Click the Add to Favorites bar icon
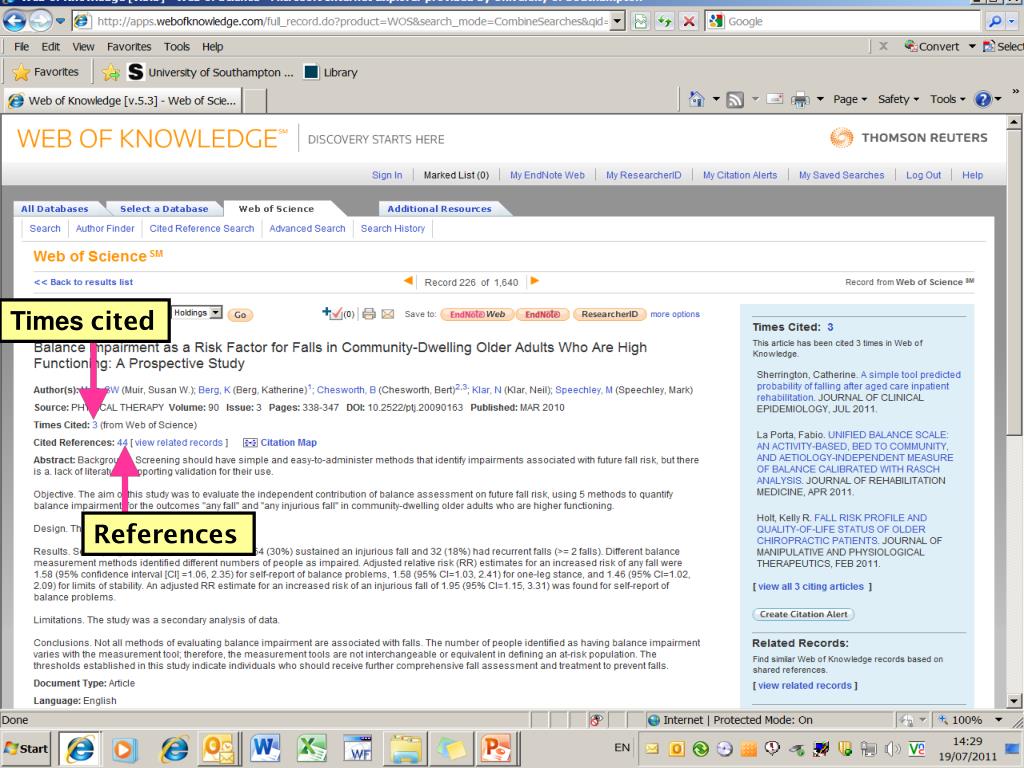This screenshot has height=768, width=1024. [110, 72]
